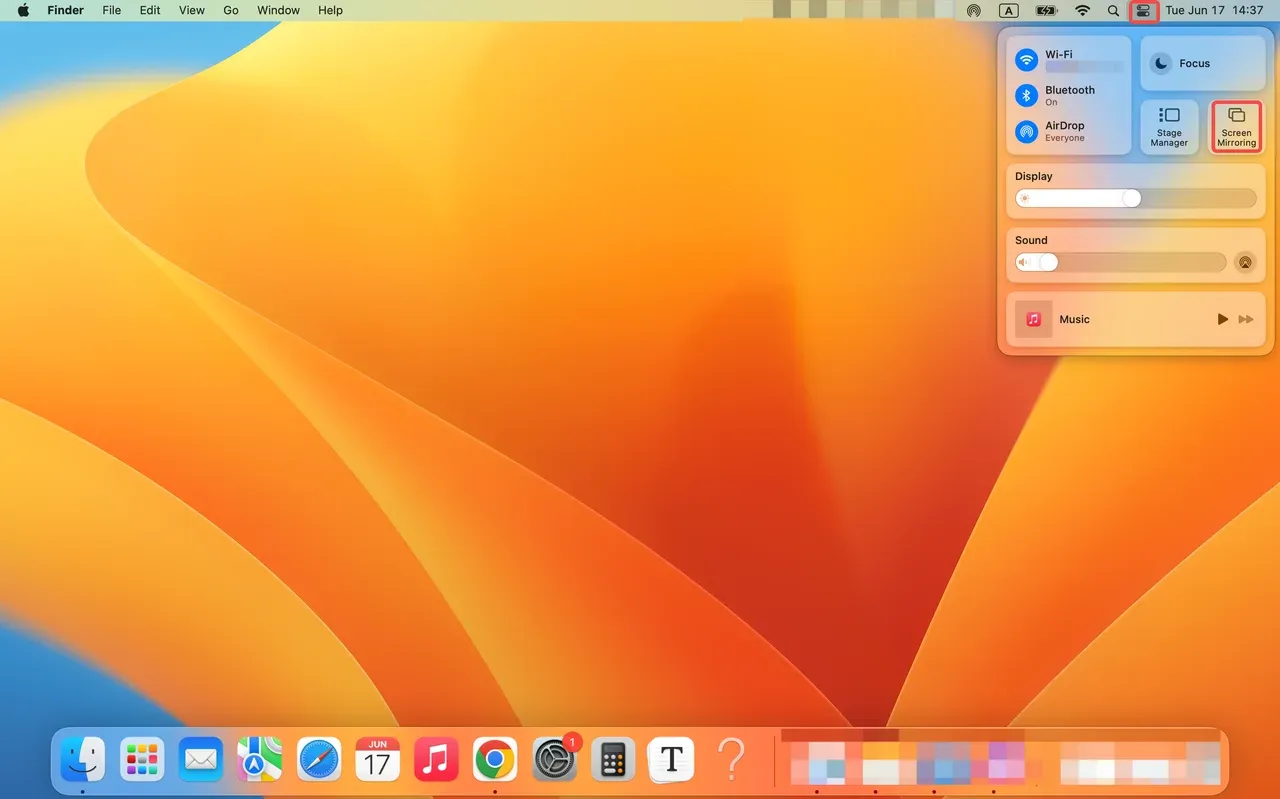Play music in Control Center

[x=1222, y=319]
